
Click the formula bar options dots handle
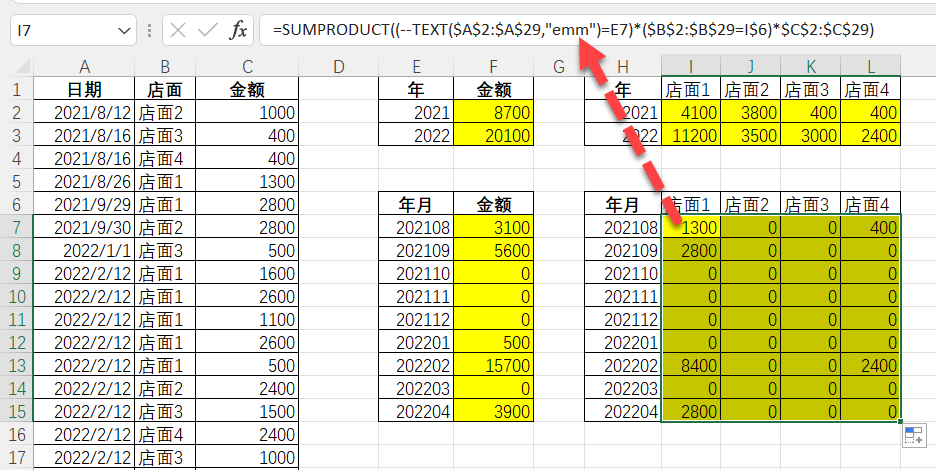pos(149,30)
